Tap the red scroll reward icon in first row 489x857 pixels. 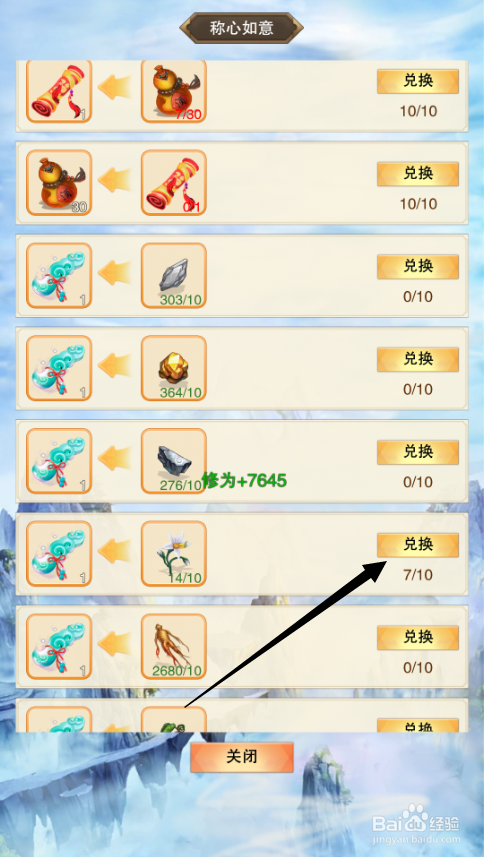(59, 91)
